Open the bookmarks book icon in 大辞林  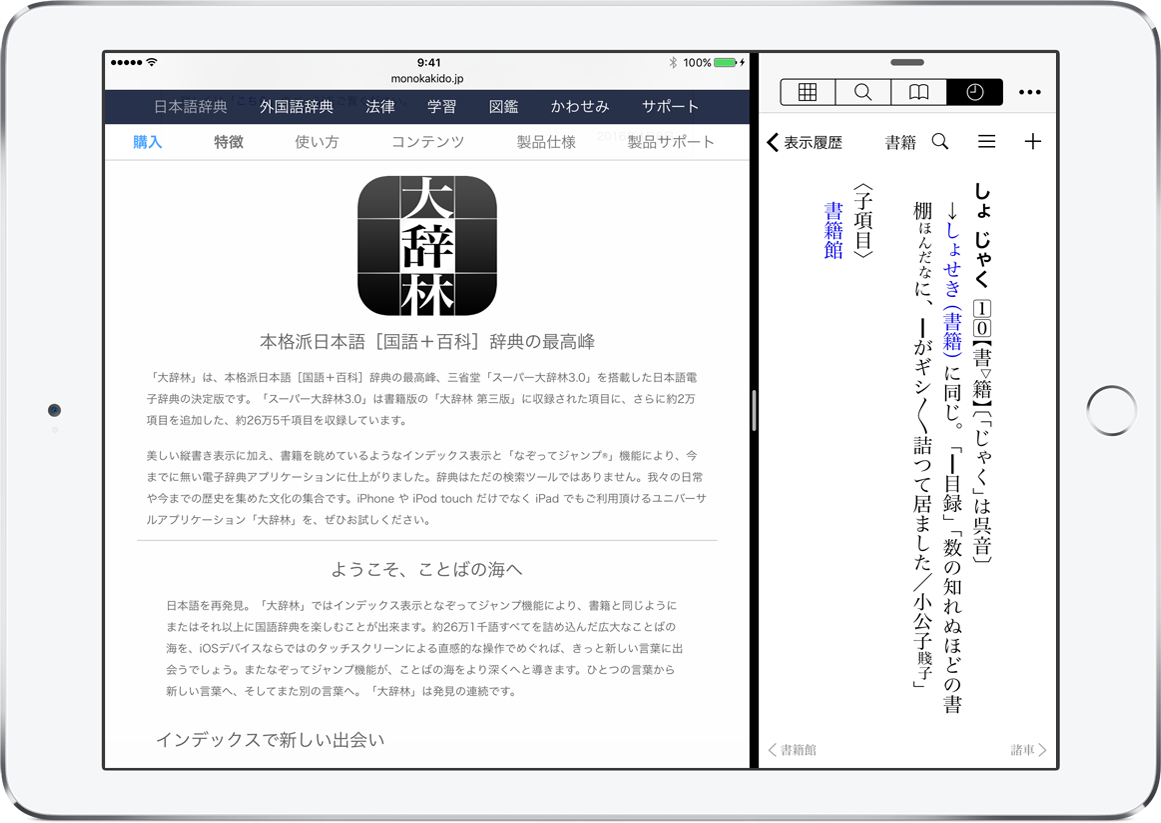pyautogui.click(x=917, y=91)
